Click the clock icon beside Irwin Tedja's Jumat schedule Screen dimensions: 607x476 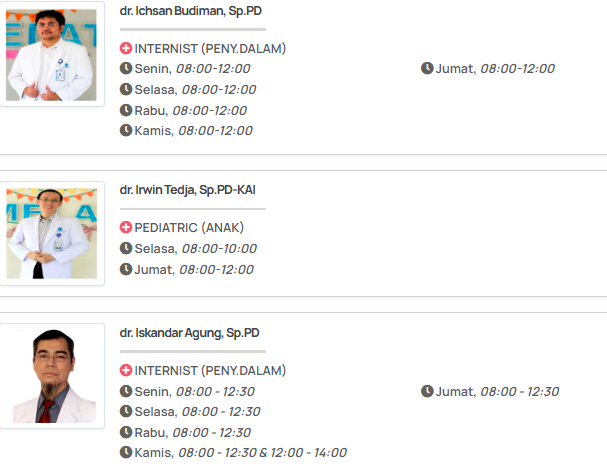(x=126, y=269)
